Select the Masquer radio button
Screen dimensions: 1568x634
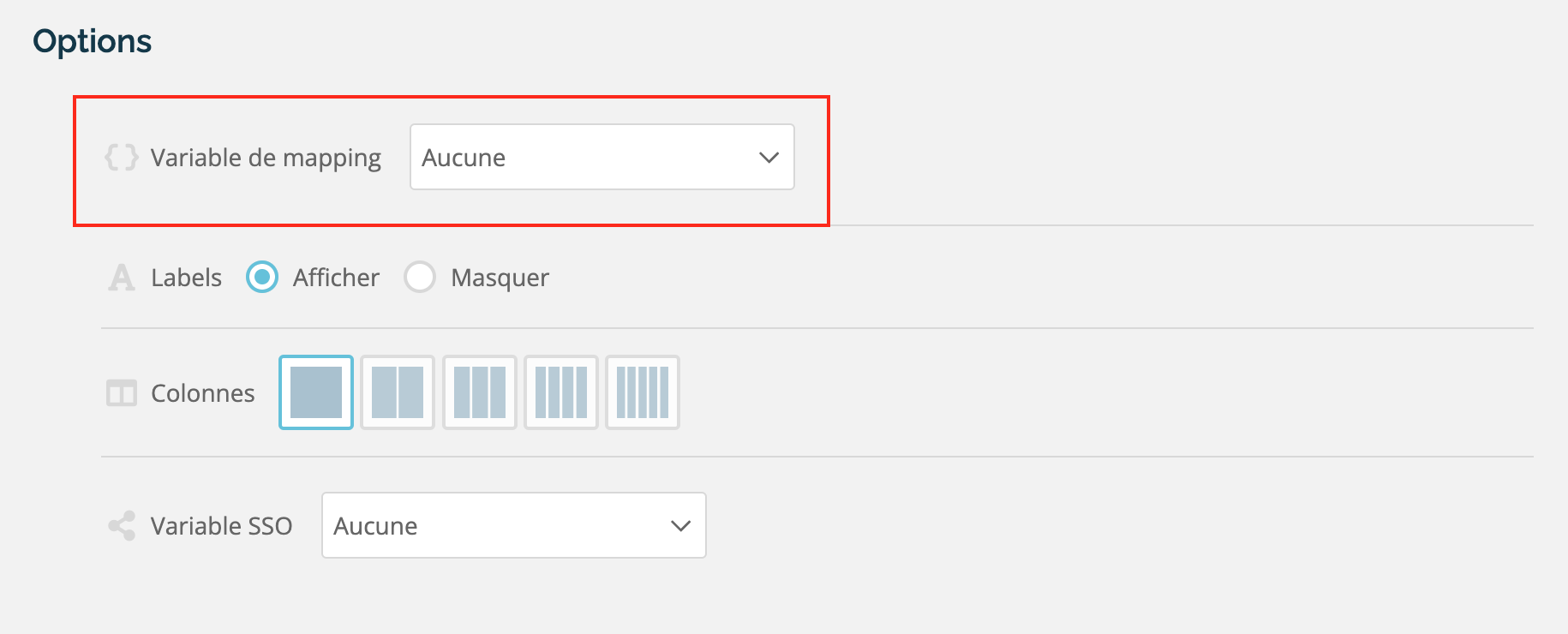[x=420, y=278]
